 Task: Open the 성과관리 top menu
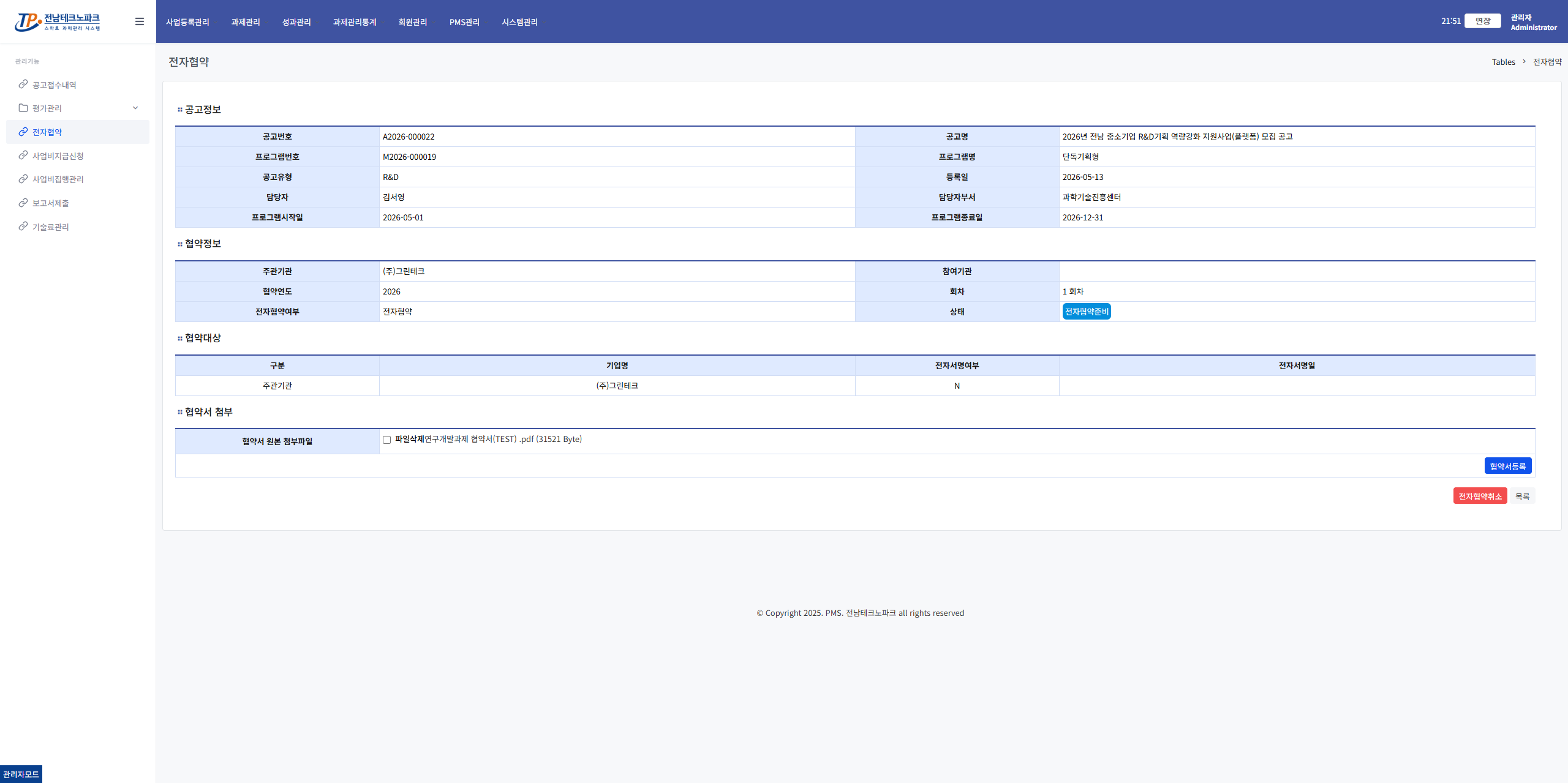click(x=296, y=22)
